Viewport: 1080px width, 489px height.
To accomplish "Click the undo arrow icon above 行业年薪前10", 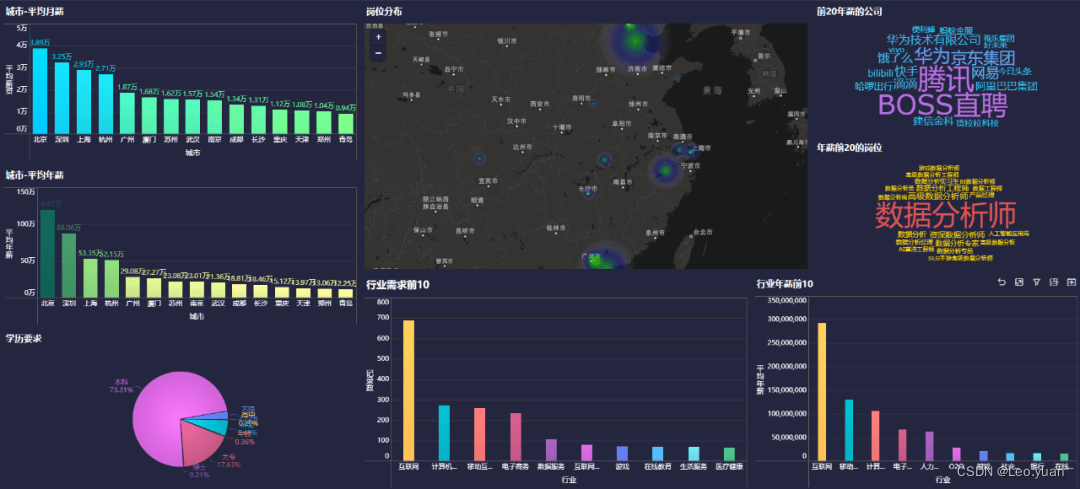I will tap(1002, 282).
